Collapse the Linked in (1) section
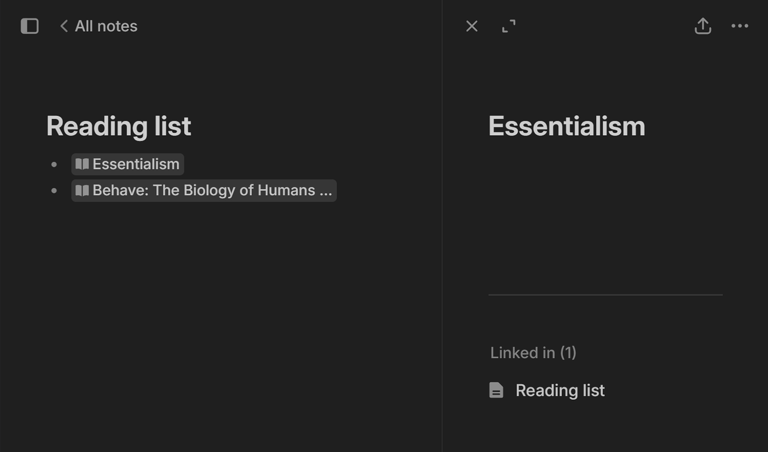The height and width of the screenshot is (452, 768). [x=533, y=352]
